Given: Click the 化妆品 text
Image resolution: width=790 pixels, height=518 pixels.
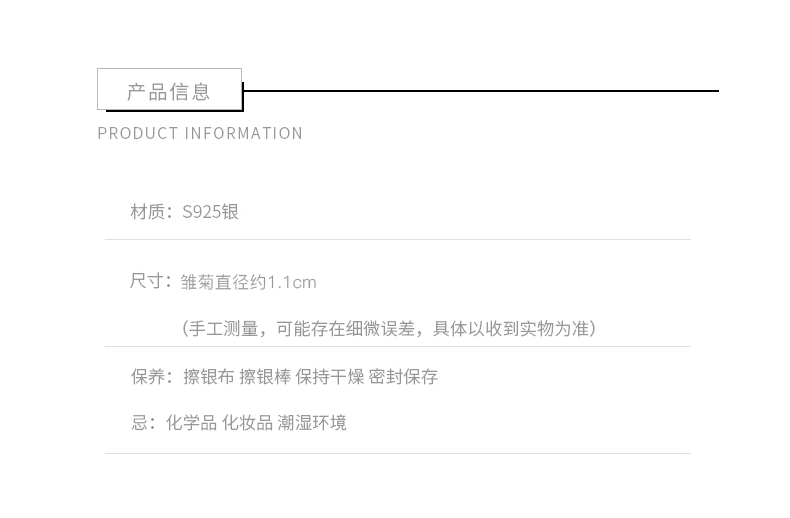Looking at the screenshot, I should [x=247, y=422].
